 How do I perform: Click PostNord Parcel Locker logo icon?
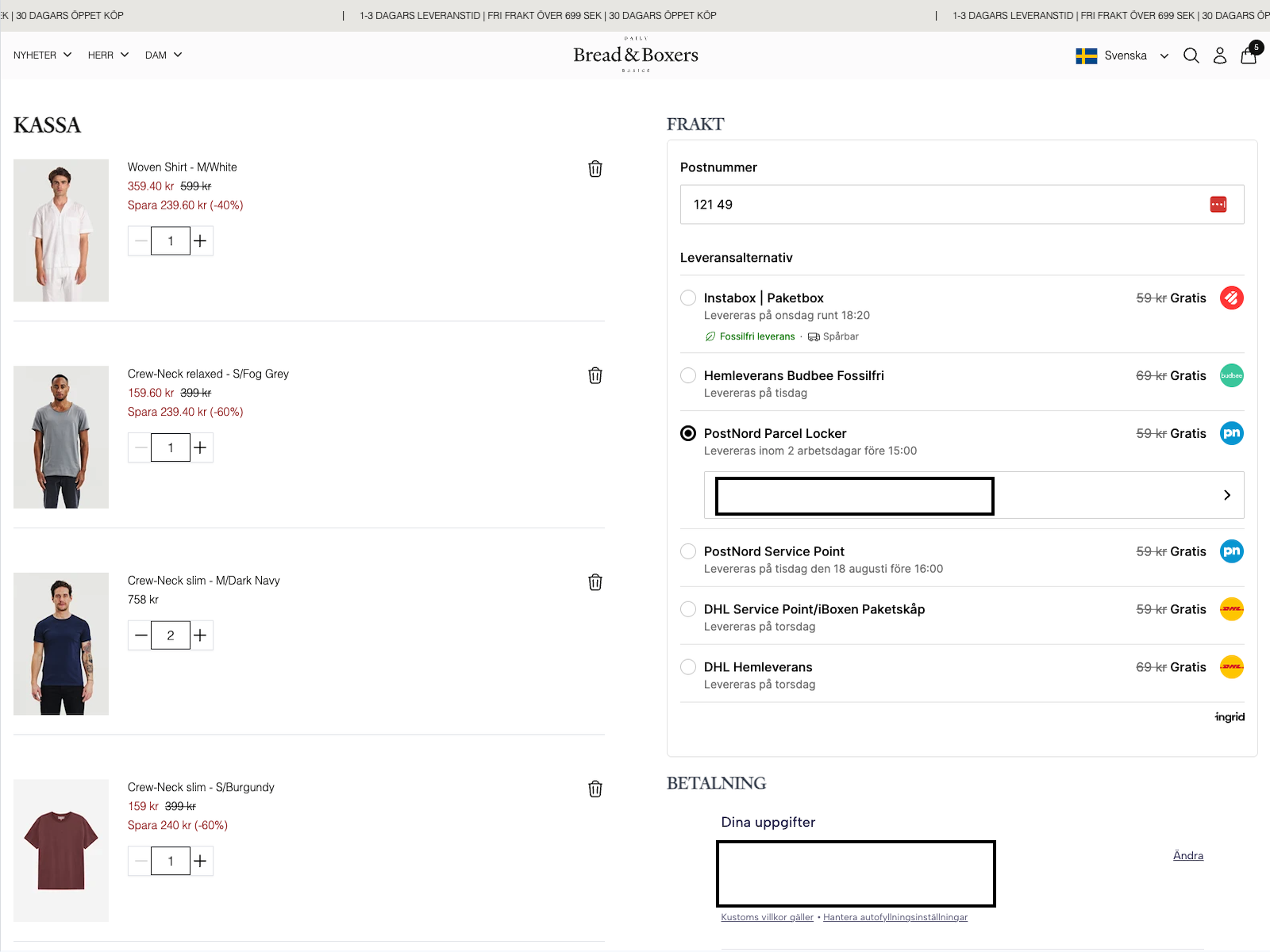(1232, 433)
